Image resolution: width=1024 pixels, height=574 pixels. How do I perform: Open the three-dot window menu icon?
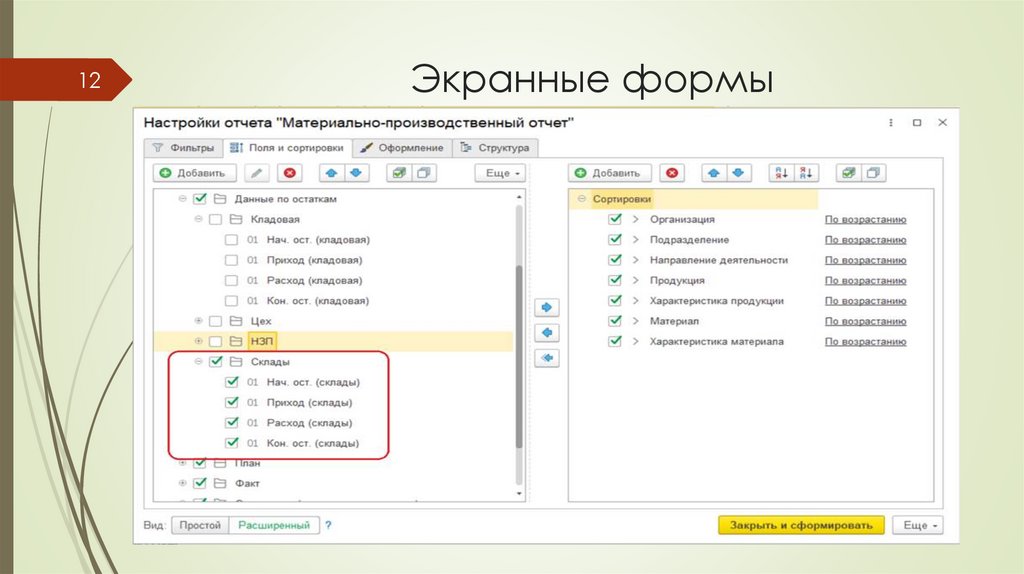click(x=891, y=123)
